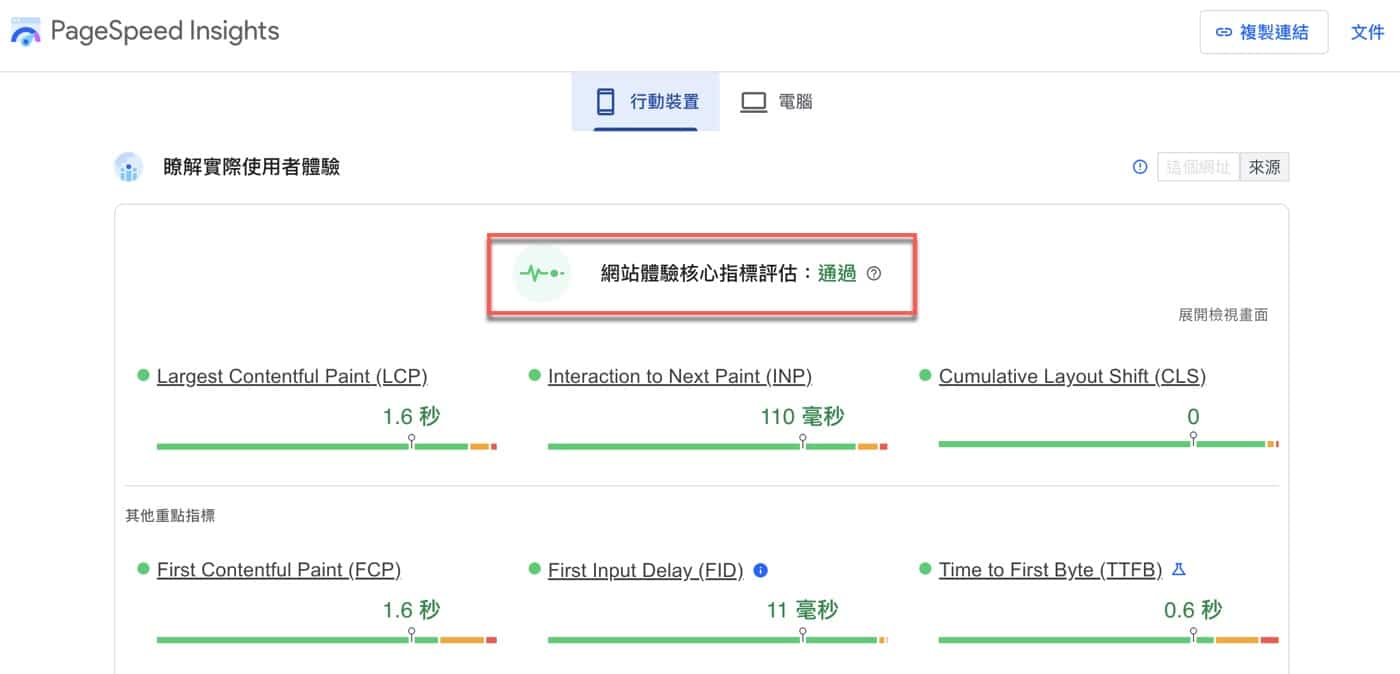This screenshot has width=1400, height=674.
Task: Open the First Input Delay (FID) link
Action: click(x=646, y=570)
